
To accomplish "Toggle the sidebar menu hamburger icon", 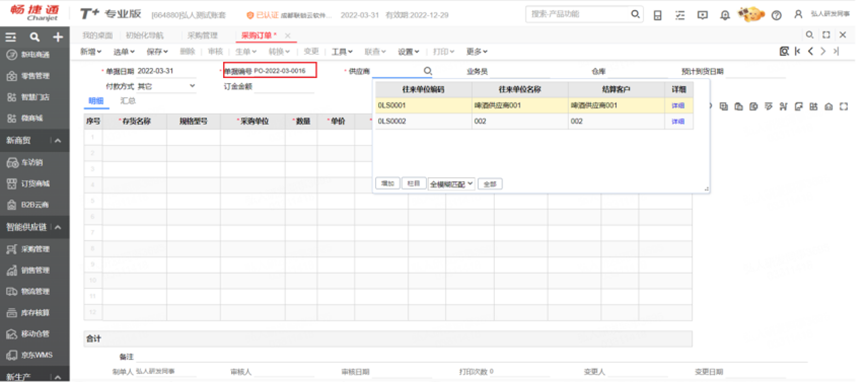I will [10, 37].
